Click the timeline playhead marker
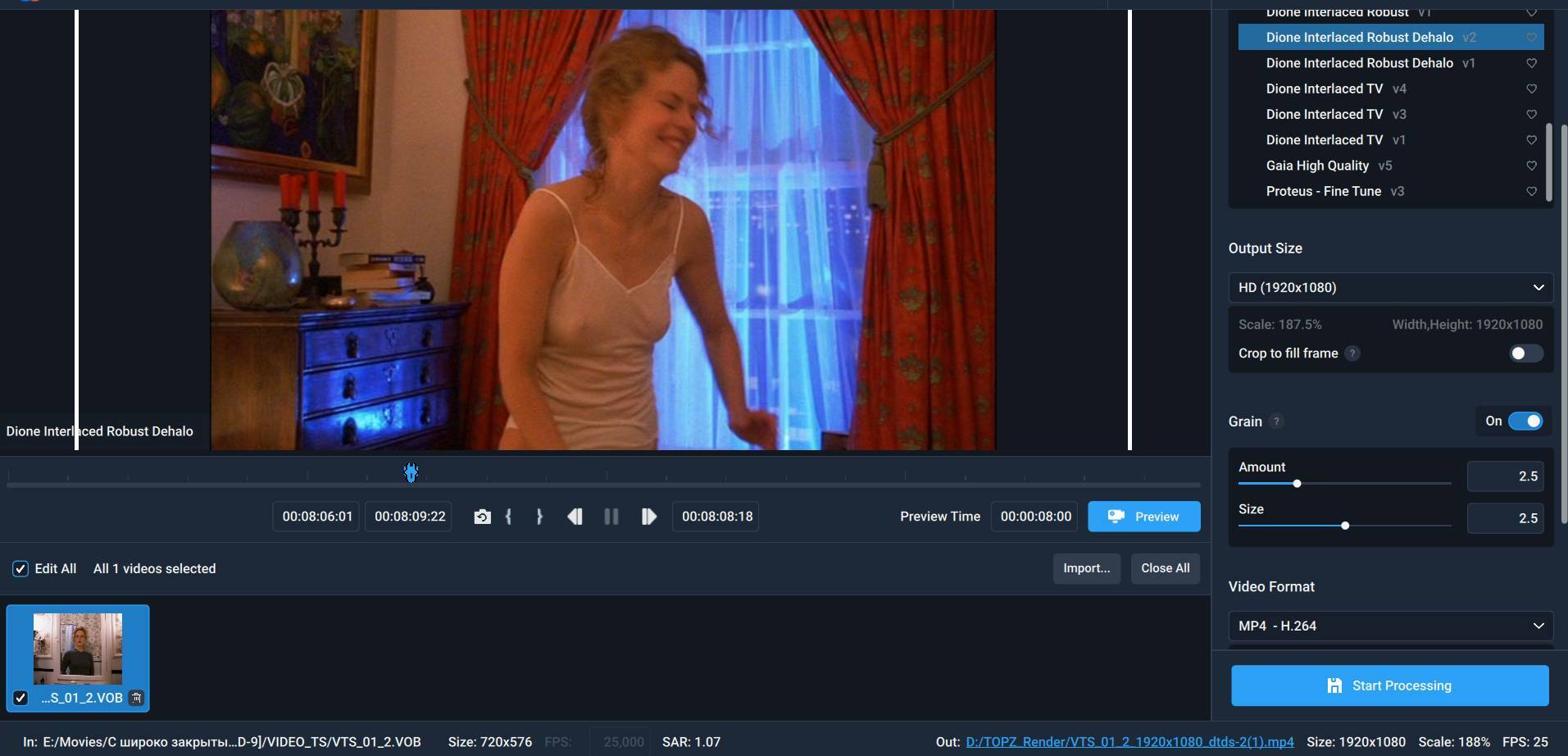 [x=411, y=472]
